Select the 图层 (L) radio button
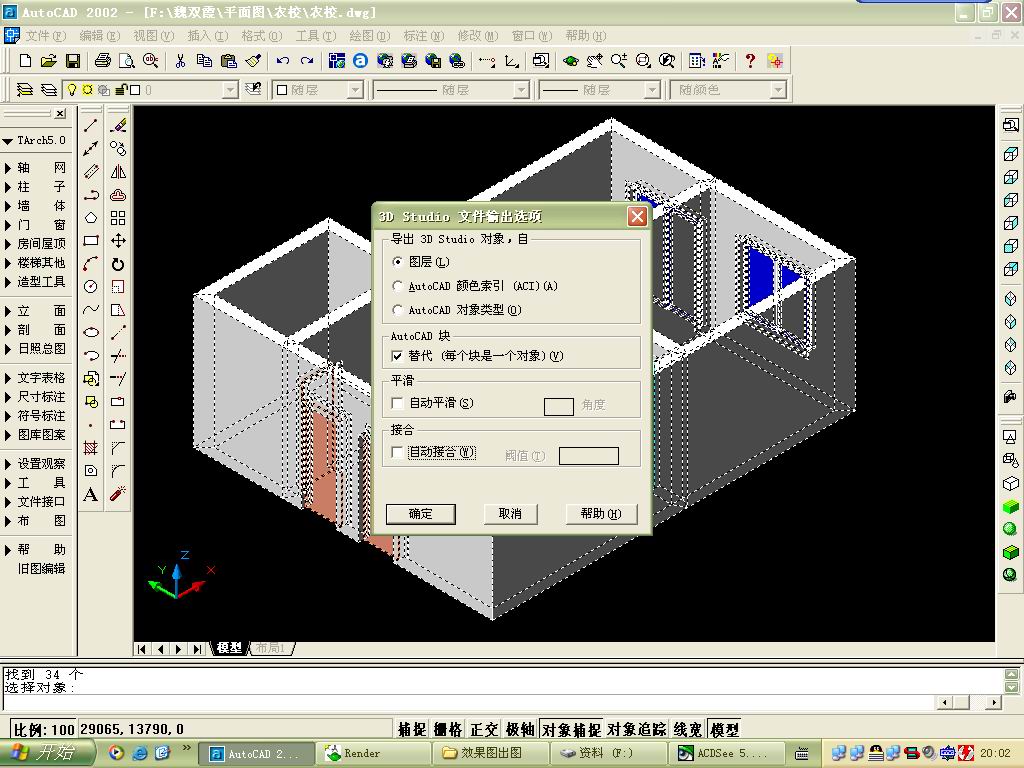Image resolution: width=1024 pixels, height=768 pixels. pos(397,262)
